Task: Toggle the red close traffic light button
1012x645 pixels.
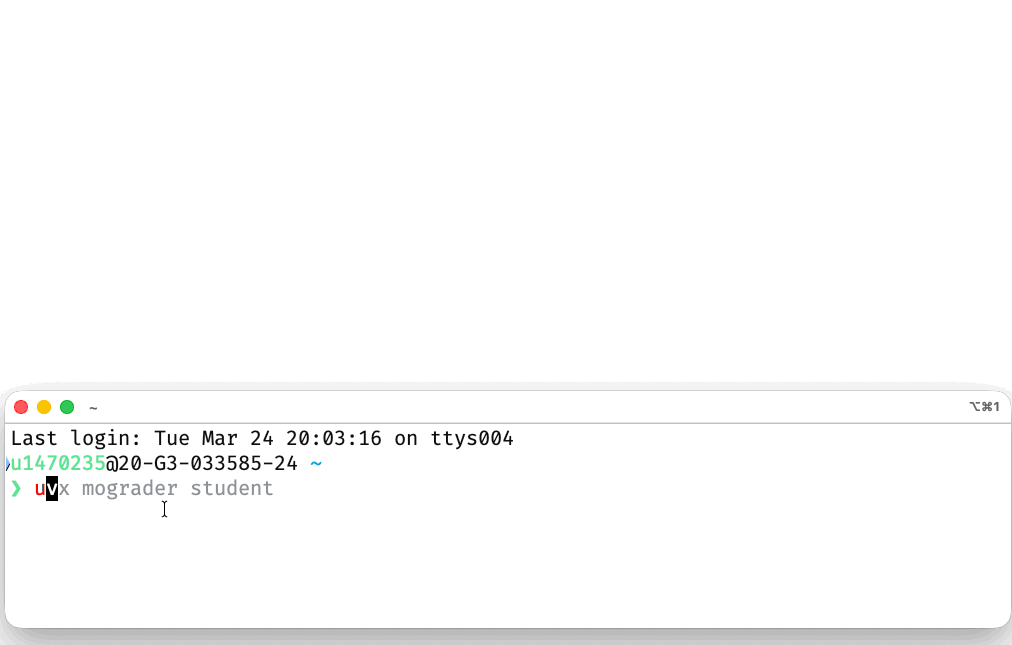Action: coord(20,407)
